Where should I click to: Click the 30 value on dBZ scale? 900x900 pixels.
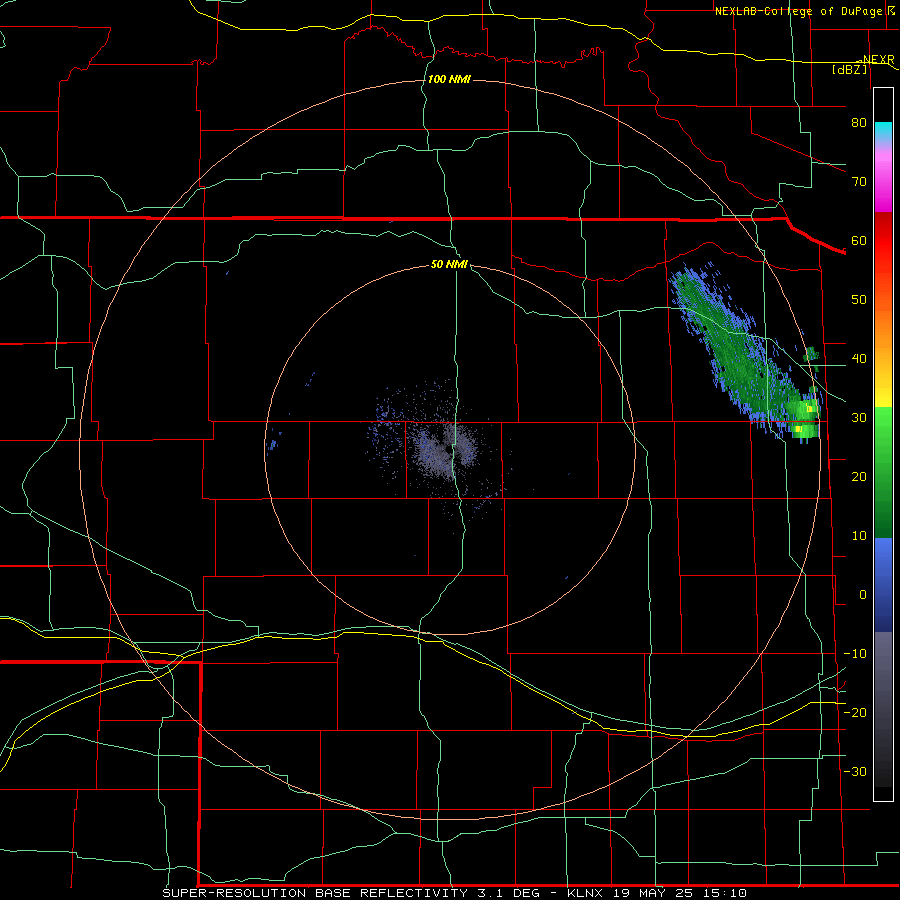(x=859, y=417)
